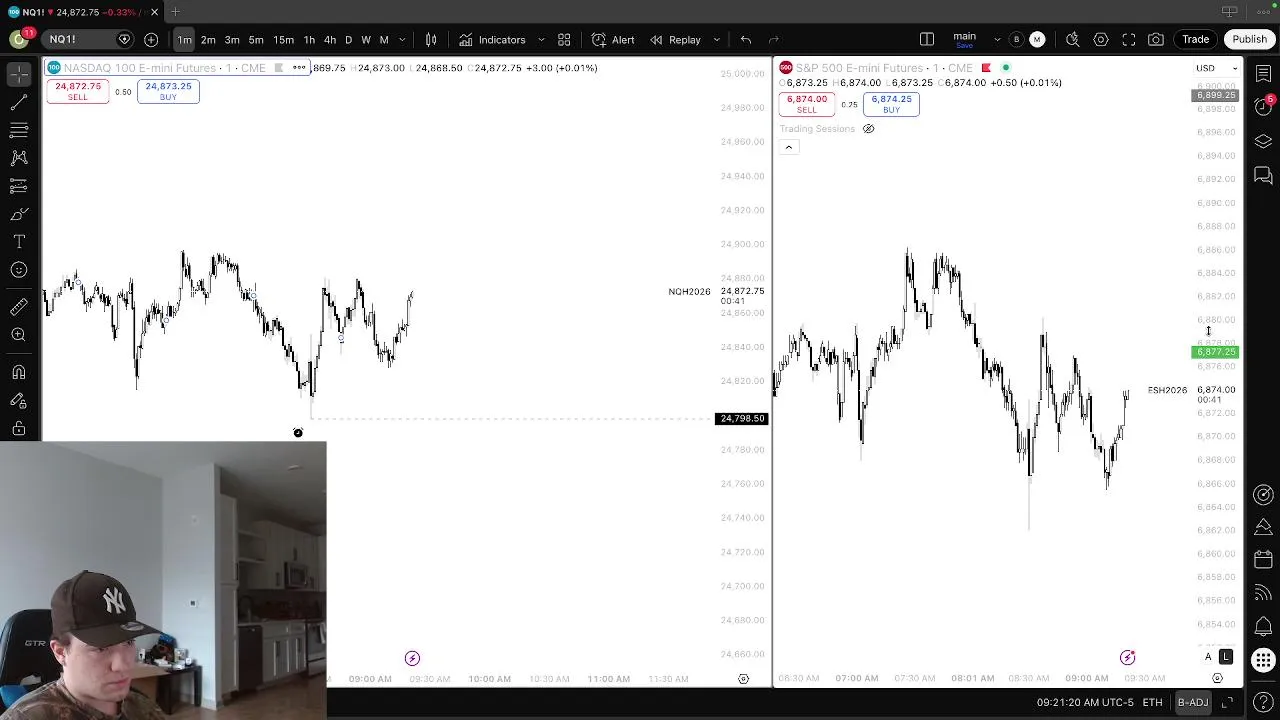1280x720 pixels.
Task: Toggle magnet mode for drawings
Action: (18, 372)
